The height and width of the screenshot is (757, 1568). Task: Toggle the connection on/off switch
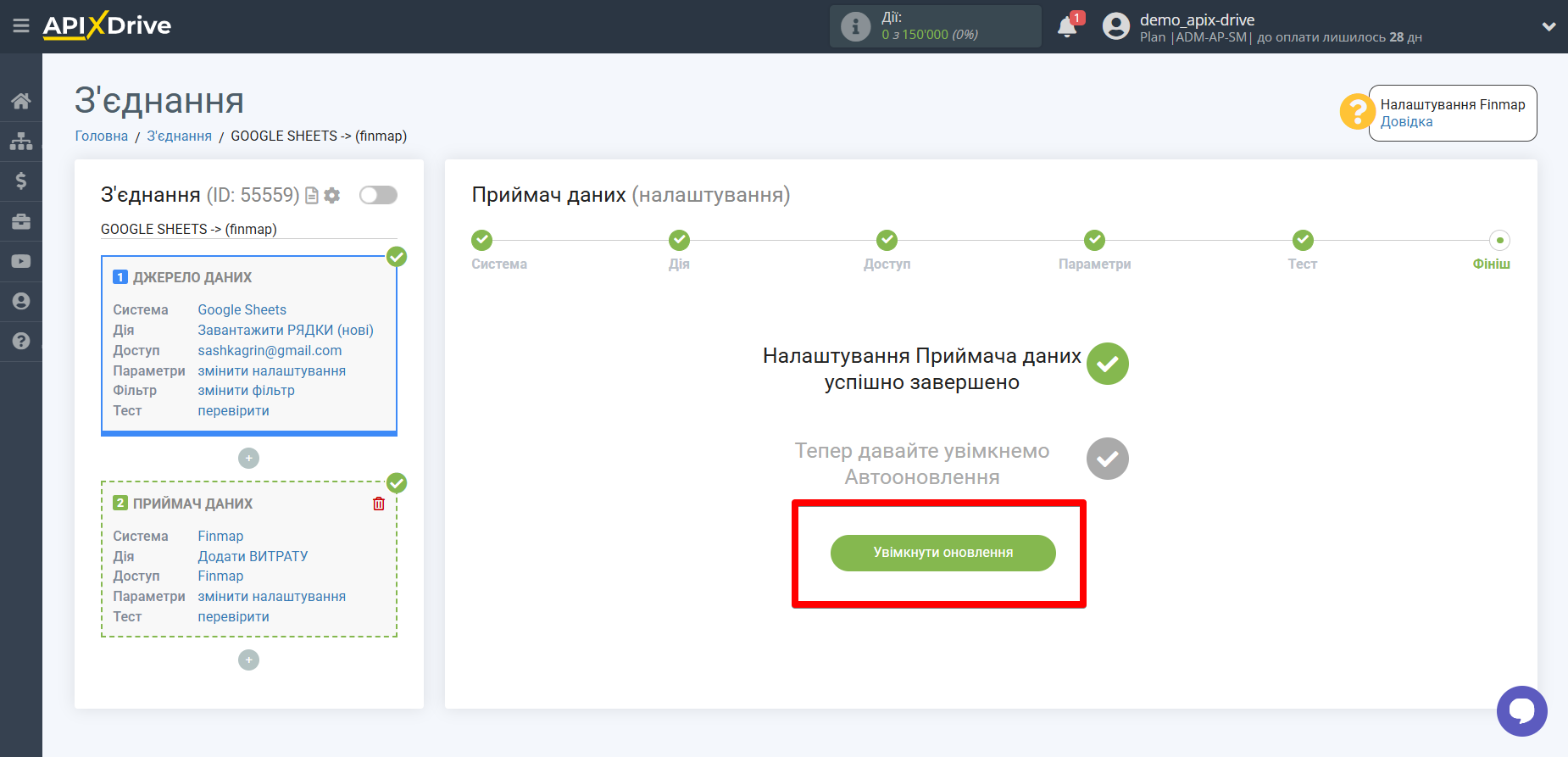(378, 196)
